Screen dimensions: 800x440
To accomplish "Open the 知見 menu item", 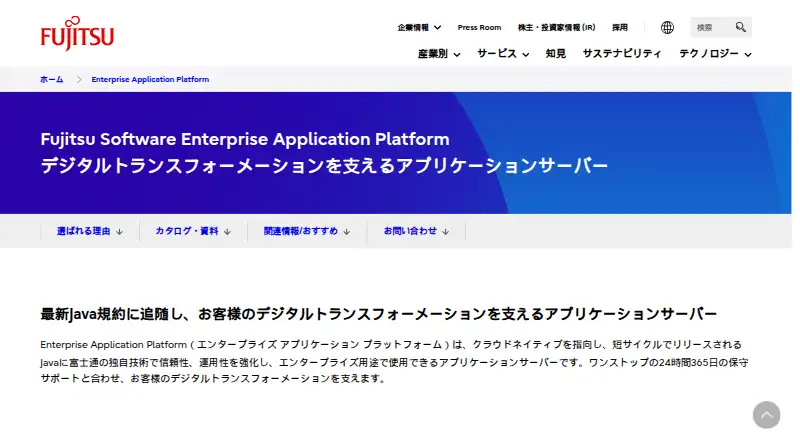I will pos(556,54).
